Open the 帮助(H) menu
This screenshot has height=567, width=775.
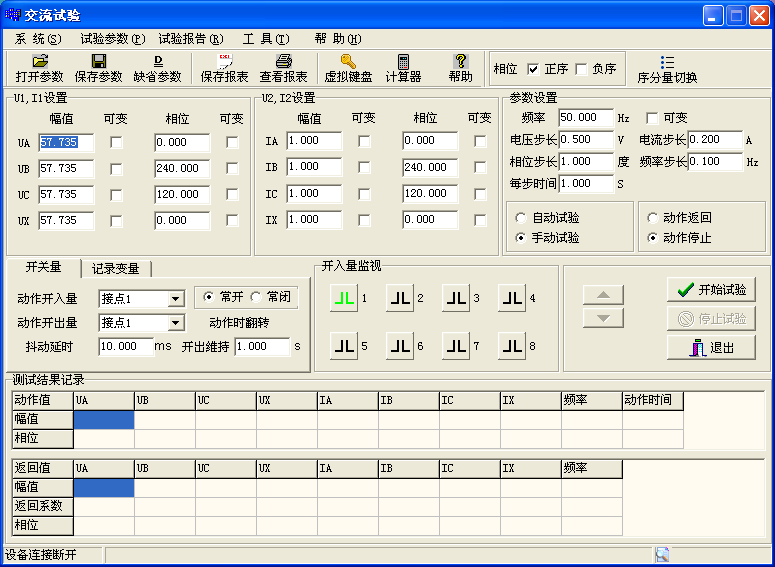coord(338,39)
